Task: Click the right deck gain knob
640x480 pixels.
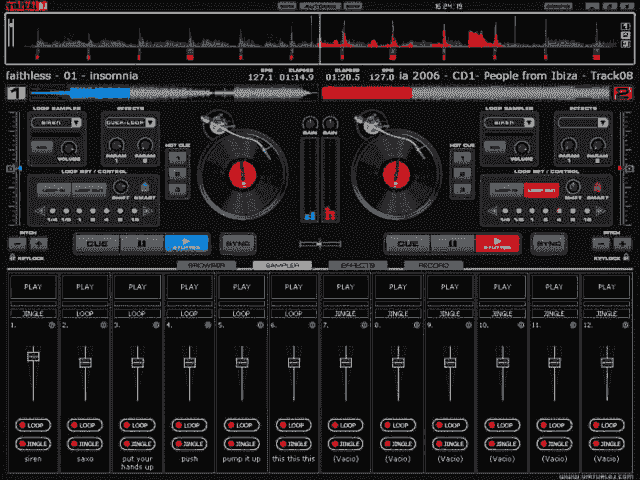Action: click(330, 123)
